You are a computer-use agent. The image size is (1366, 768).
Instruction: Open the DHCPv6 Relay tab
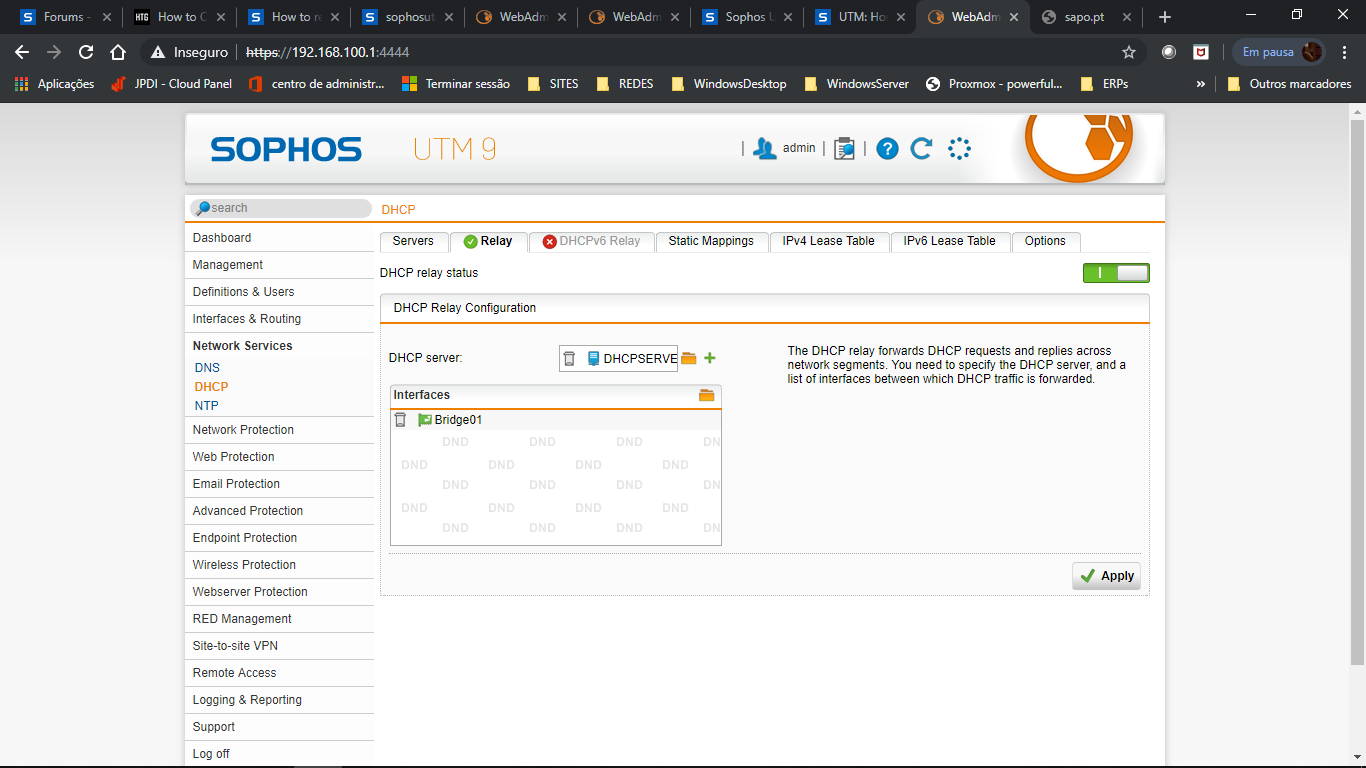coord(591,241)
